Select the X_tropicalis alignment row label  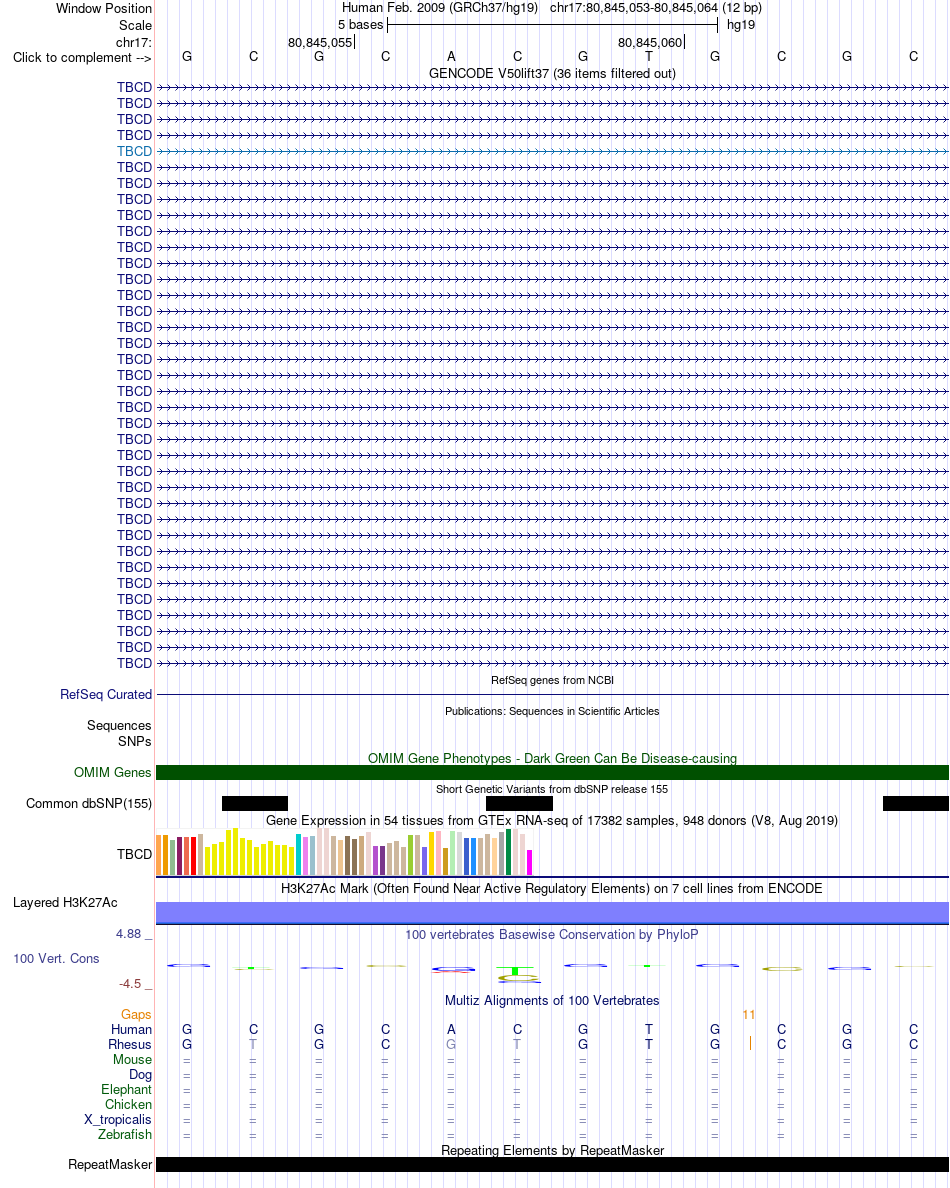pyautogui.click(x=117, y=1120)
